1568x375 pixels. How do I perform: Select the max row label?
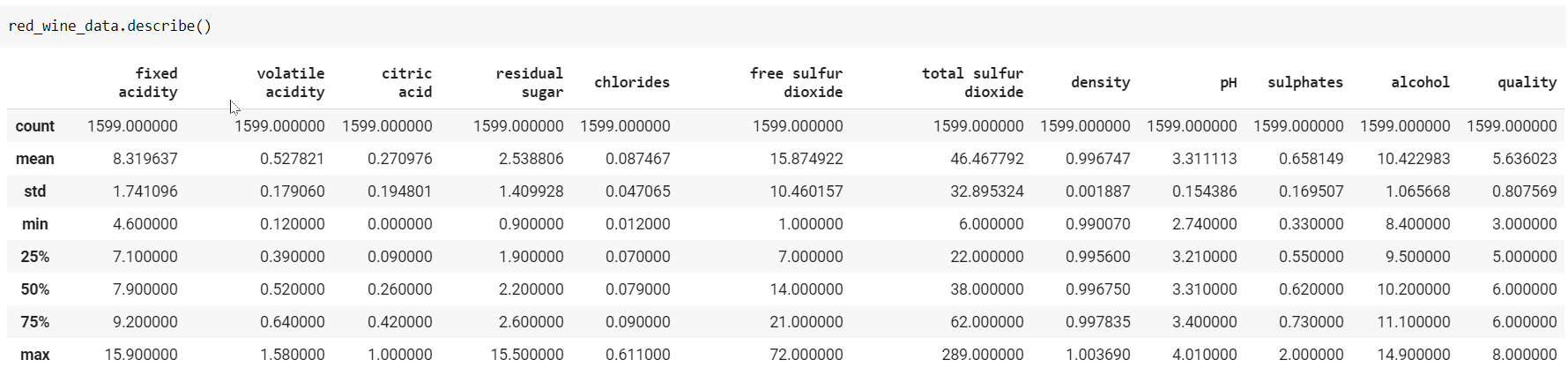(x=35, y=355)
